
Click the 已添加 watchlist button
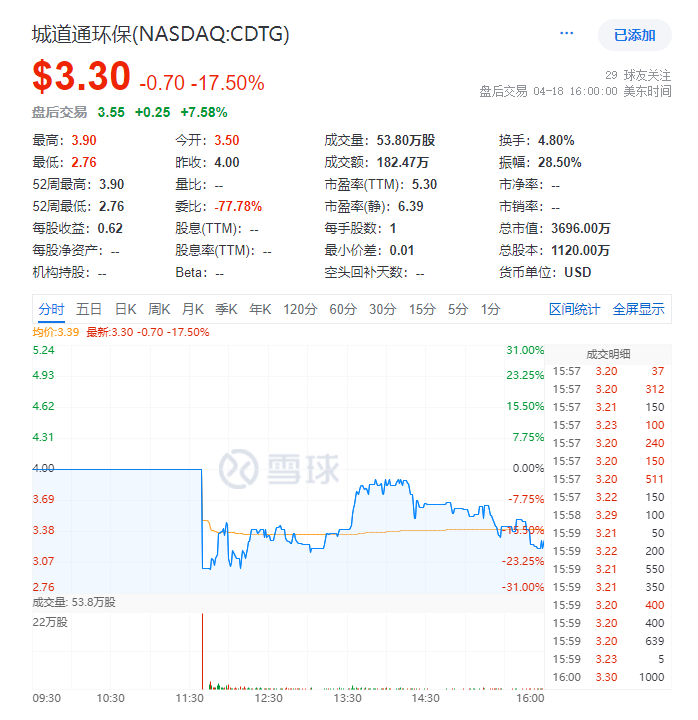634,35
